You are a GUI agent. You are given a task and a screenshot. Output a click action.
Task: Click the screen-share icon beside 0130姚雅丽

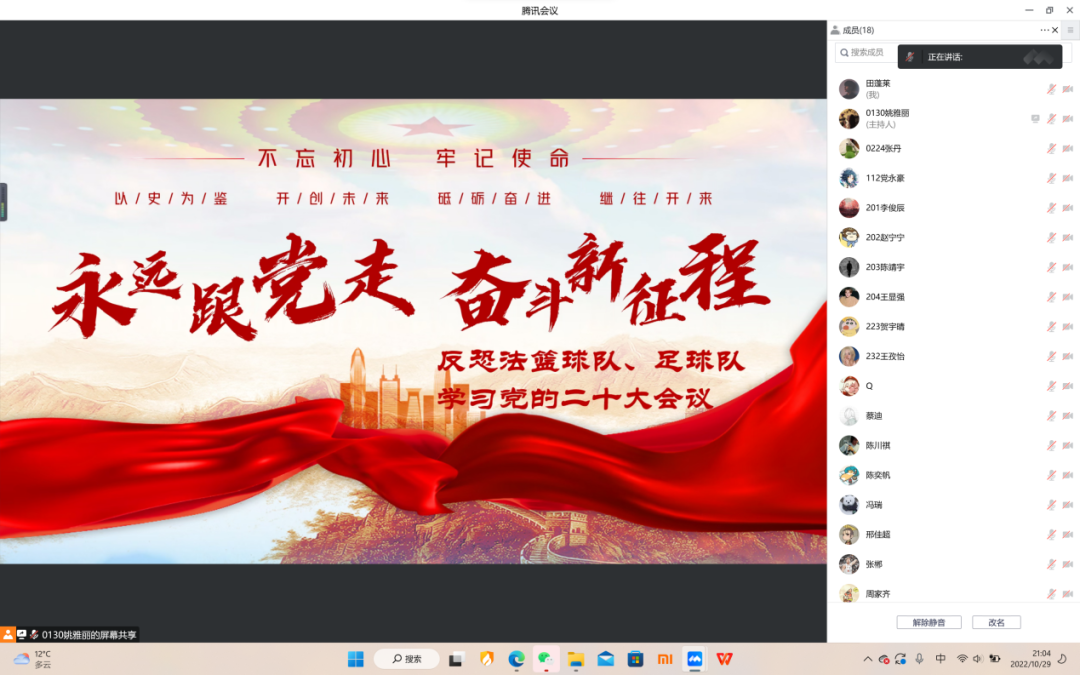[1035, 119]
